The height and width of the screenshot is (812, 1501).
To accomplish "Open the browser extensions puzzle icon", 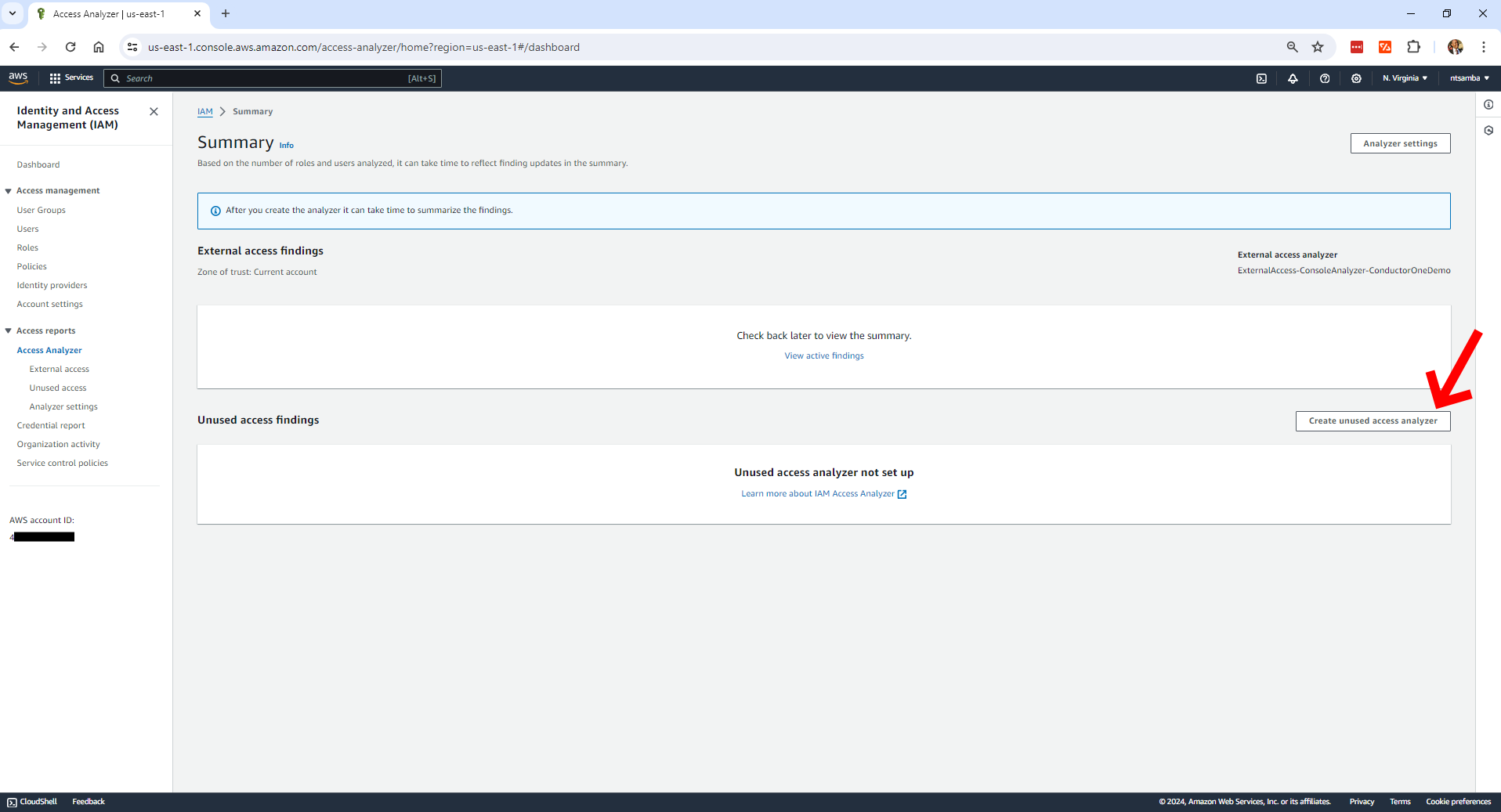I will point(1413,47).
